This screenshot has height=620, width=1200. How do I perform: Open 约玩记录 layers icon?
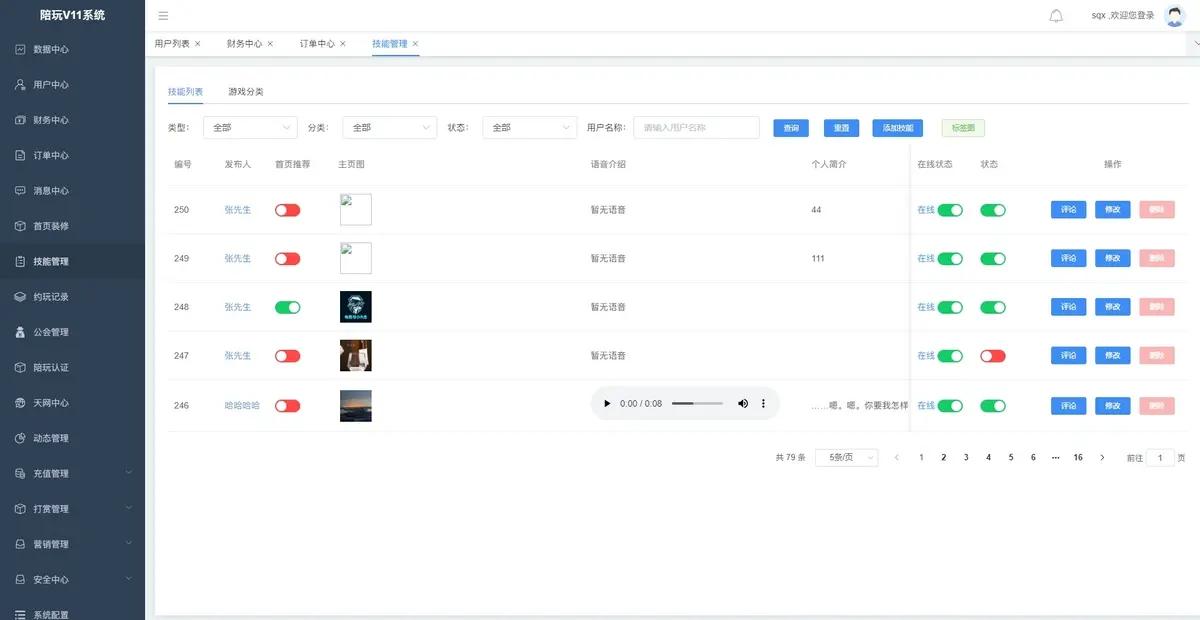pyautogui.click(x=20, y=297)
